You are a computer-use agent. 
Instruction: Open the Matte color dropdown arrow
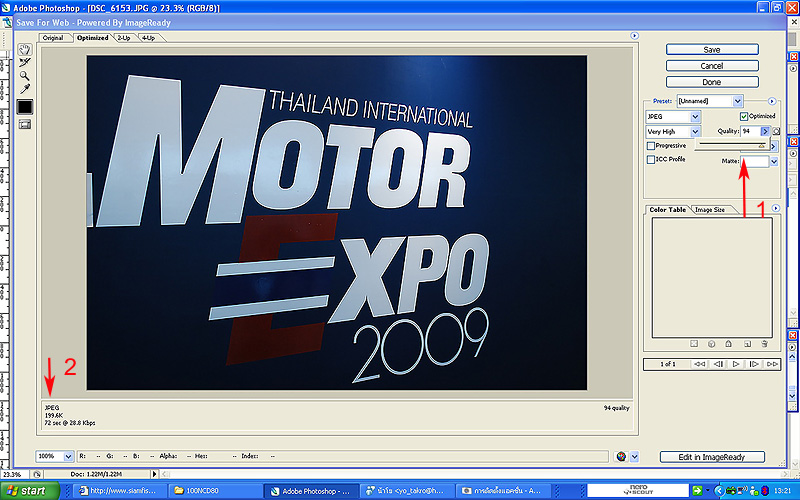pos(774,161)
